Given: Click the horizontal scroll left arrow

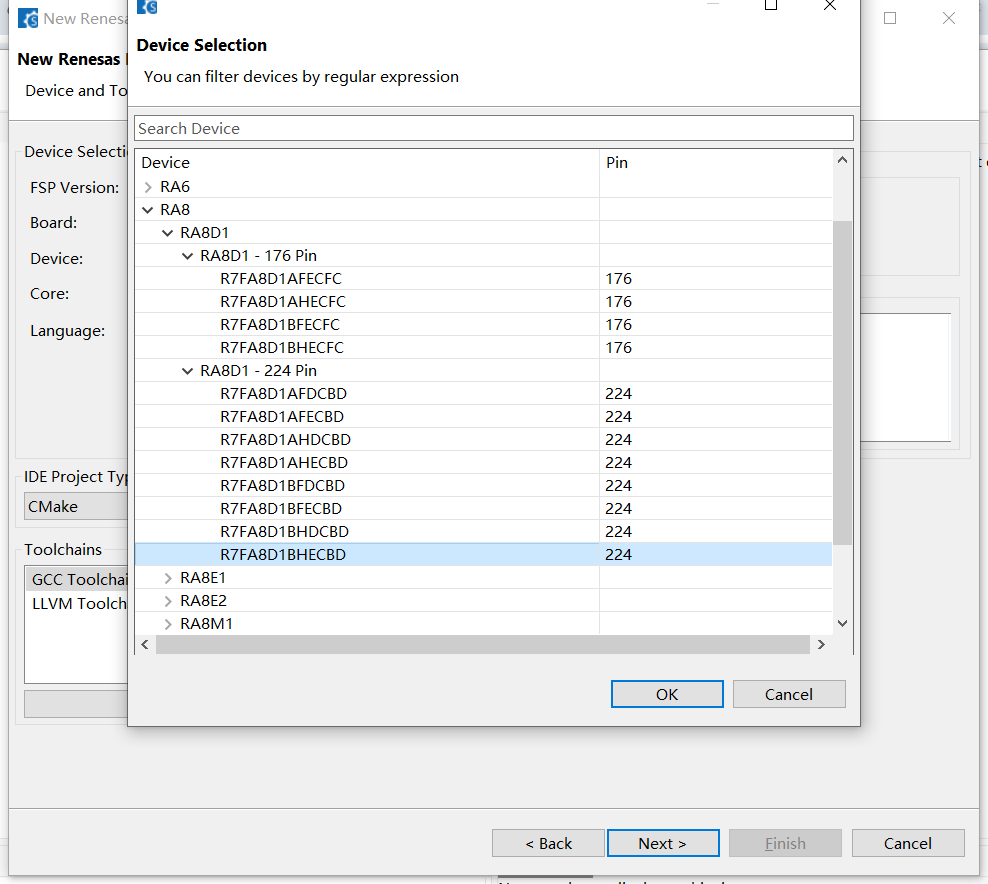Looking at the screenshot, I should (x=145, y=645).
